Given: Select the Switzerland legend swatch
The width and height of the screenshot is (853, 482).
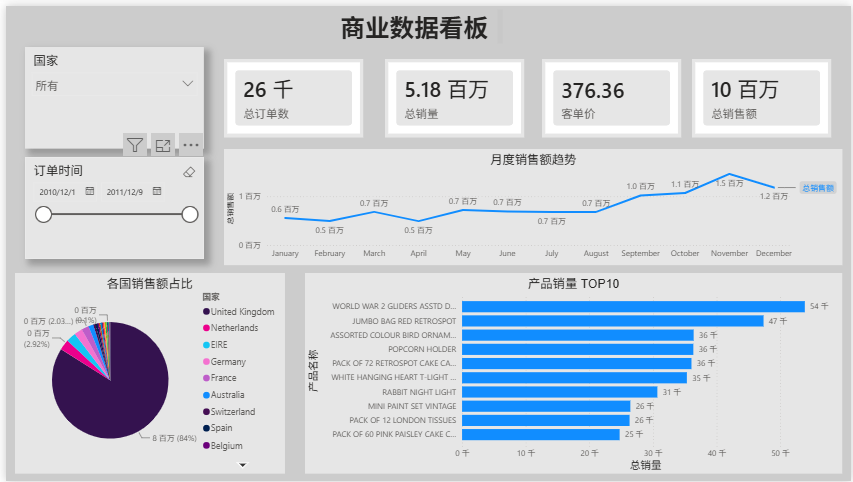Looking at the screenshot, I should coord(206,412).
